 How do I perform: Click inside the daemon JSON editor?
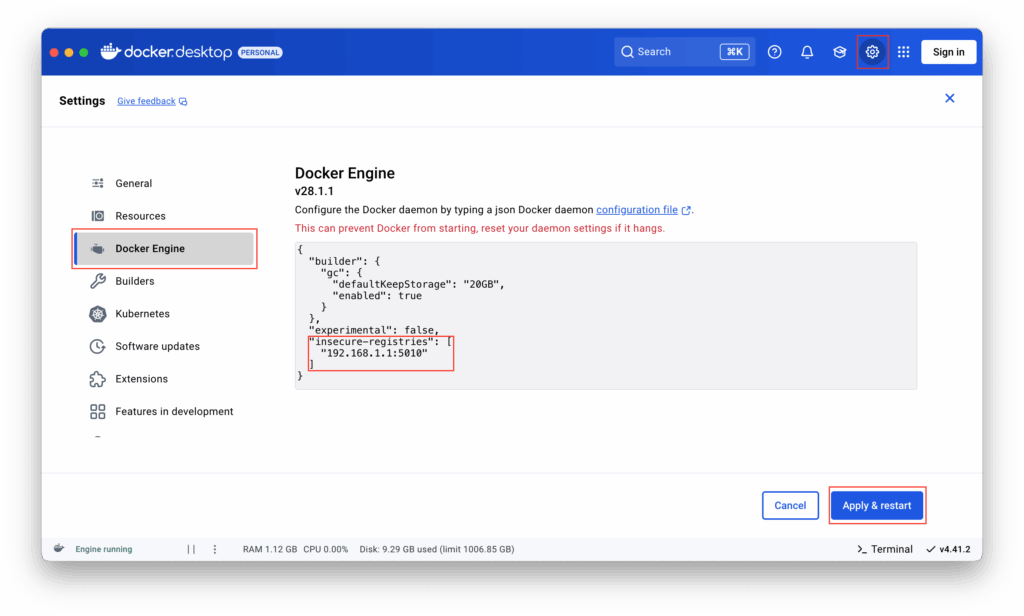pyautogui.click(x=605, y=316)
